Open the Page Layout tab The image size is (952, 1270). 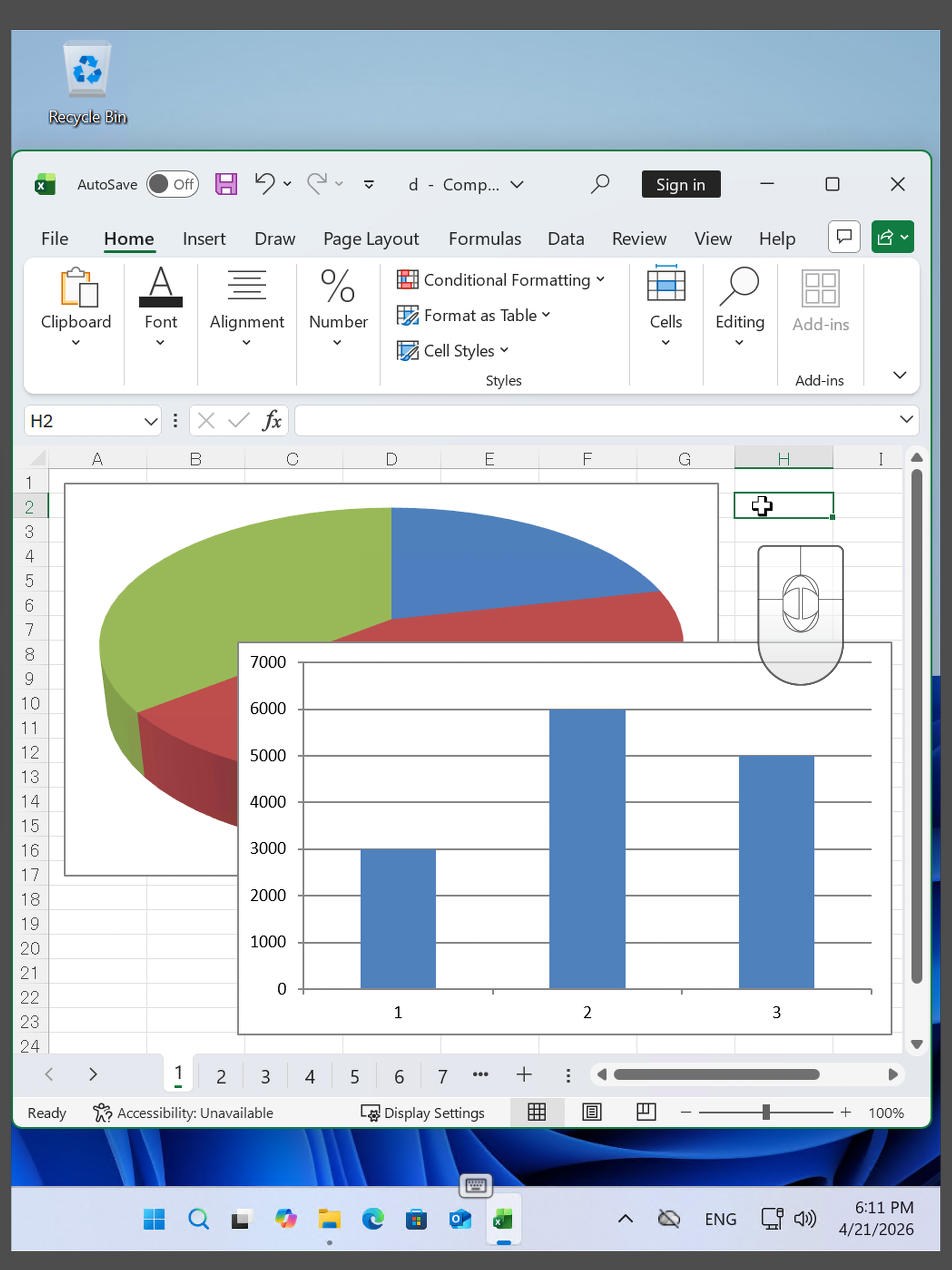click(371, 239)
